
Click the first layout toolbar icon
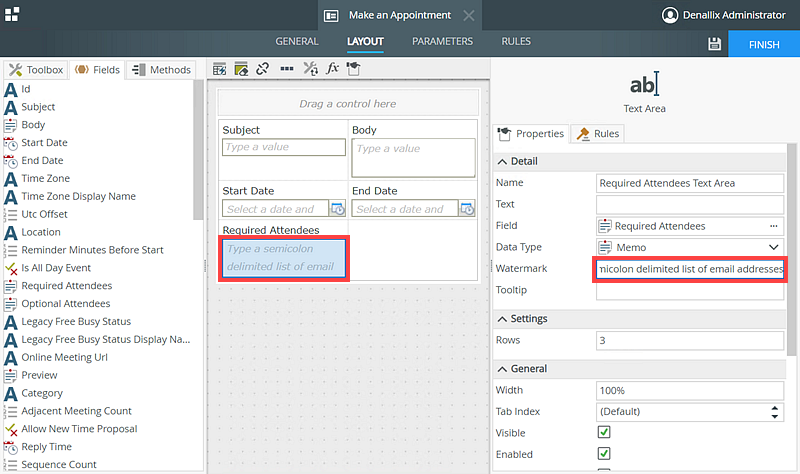[219, 69]
